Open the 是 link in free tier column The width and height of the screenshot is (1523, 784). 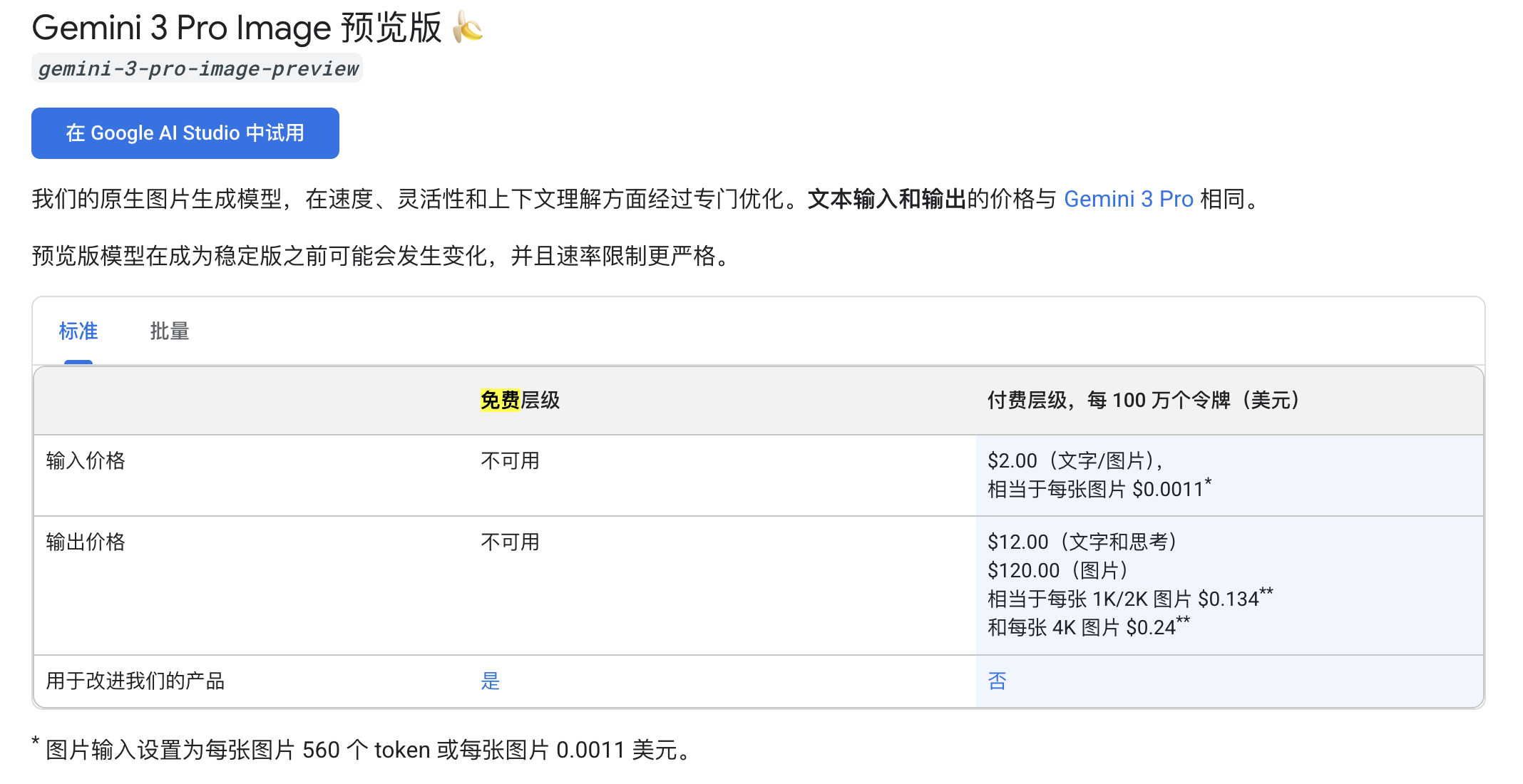(x=491, y=681)
